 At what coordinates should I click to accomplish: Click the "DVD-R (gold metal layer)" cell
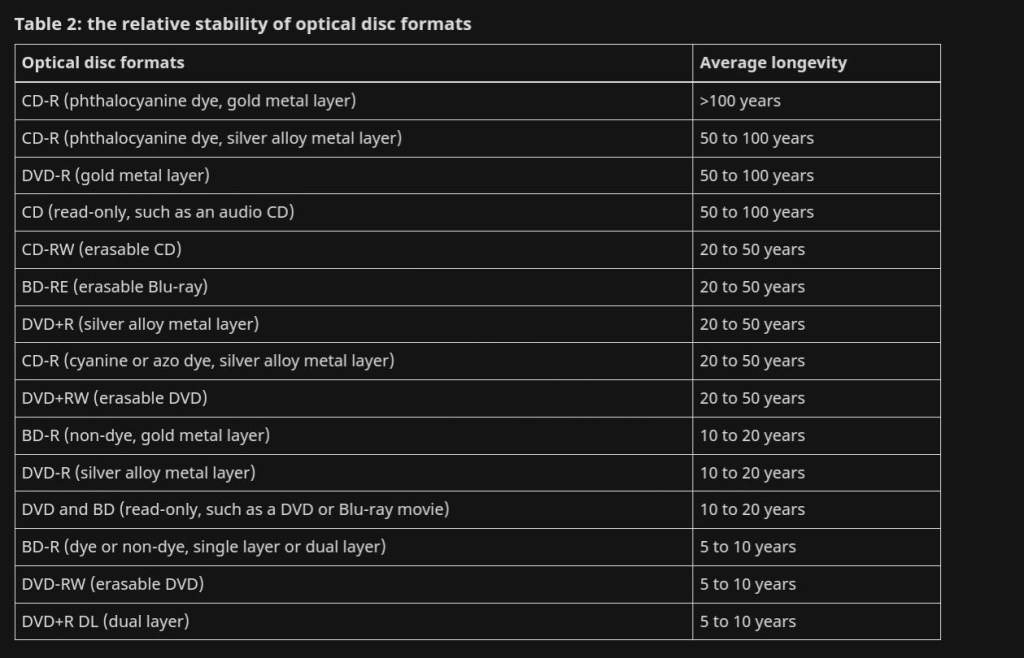click(x=116, y=175)
